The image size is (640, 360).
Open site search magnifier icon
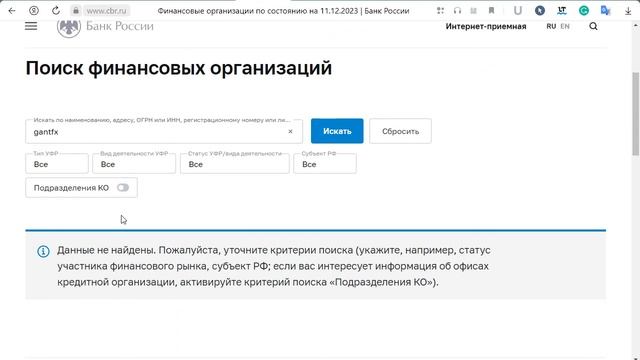tap(593, 27)
